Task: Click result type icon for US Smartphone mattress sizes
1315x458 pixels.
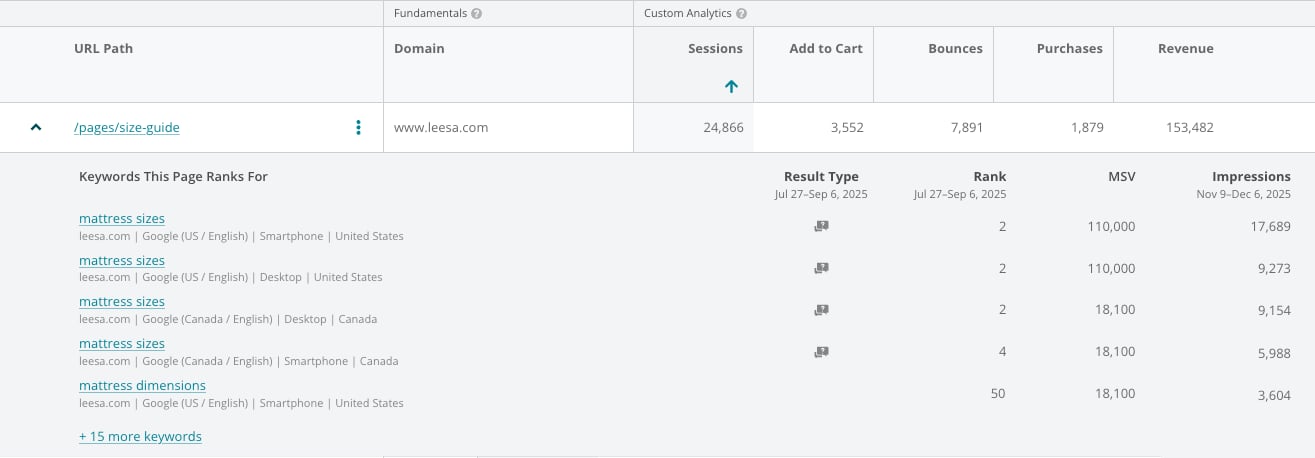Action: pos(821,227)
